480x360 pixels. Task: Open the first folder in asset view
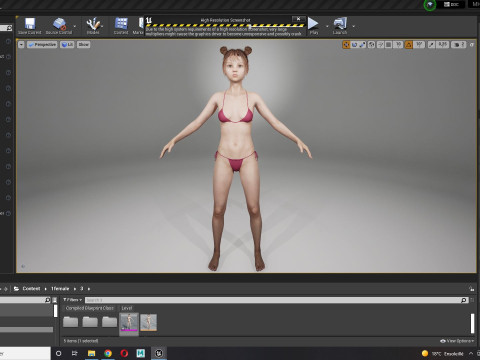pos(71,322)
